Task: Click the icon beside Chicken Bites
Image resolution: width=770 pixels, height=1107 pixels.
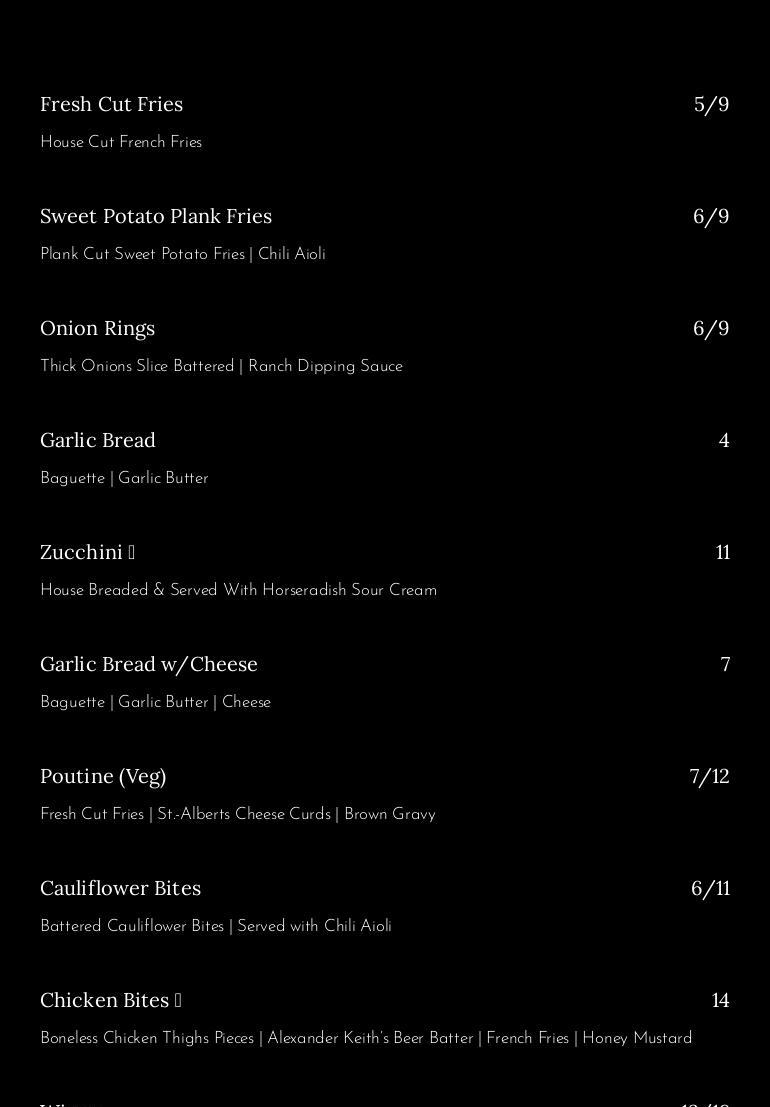Action: coord(178,1000)
